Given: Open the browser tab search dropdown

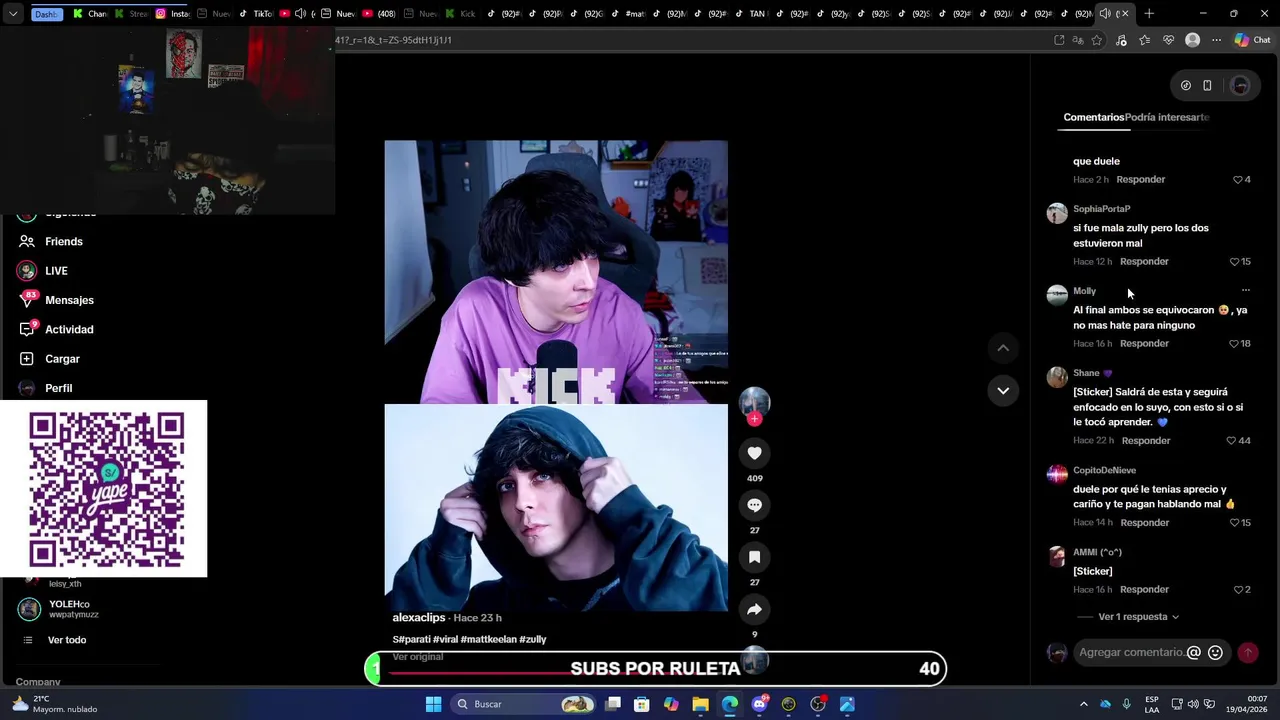Looking at the screenshot, I should tap(13, 14).
